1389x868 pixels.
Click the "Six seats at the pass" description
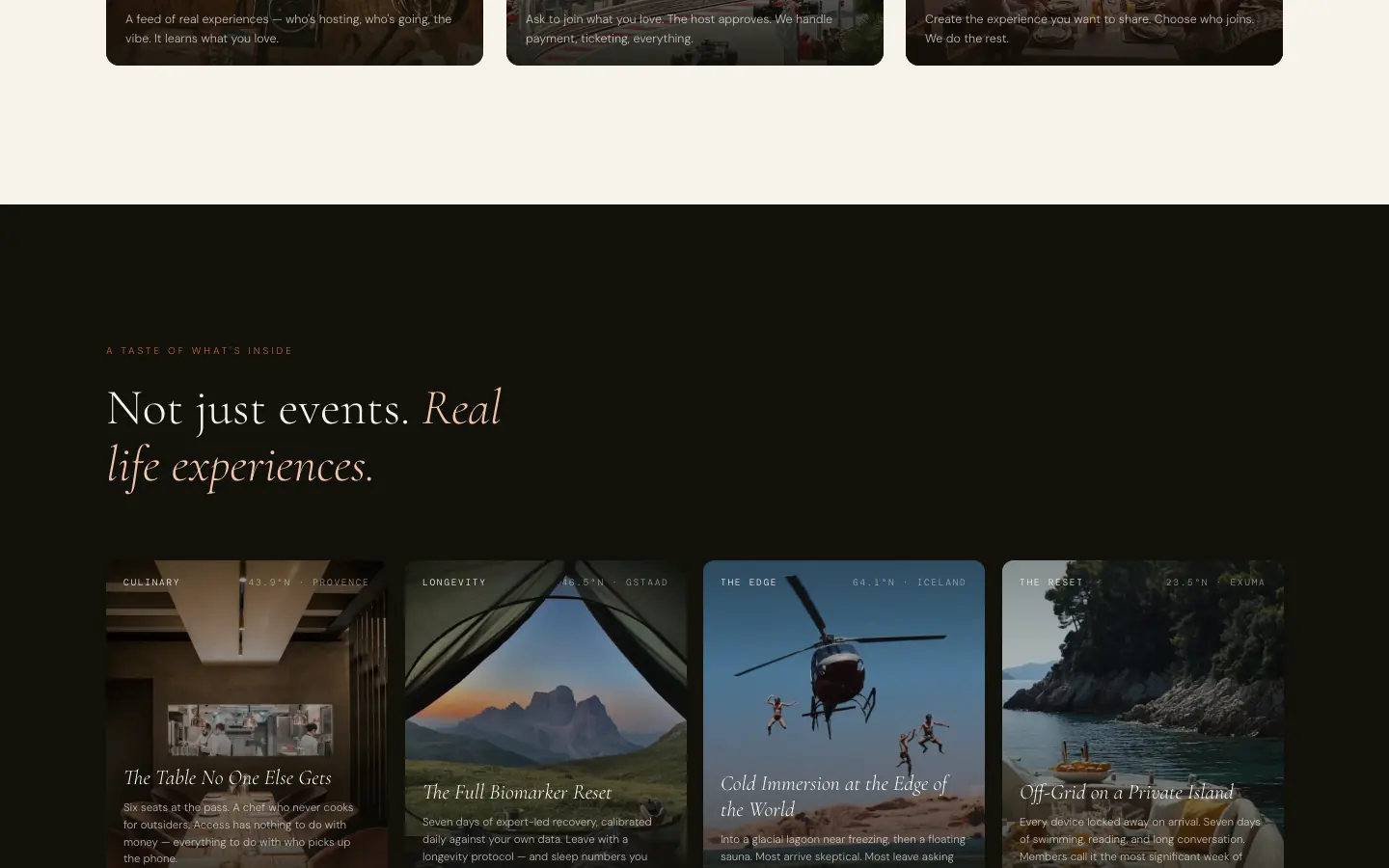point(238,833)
